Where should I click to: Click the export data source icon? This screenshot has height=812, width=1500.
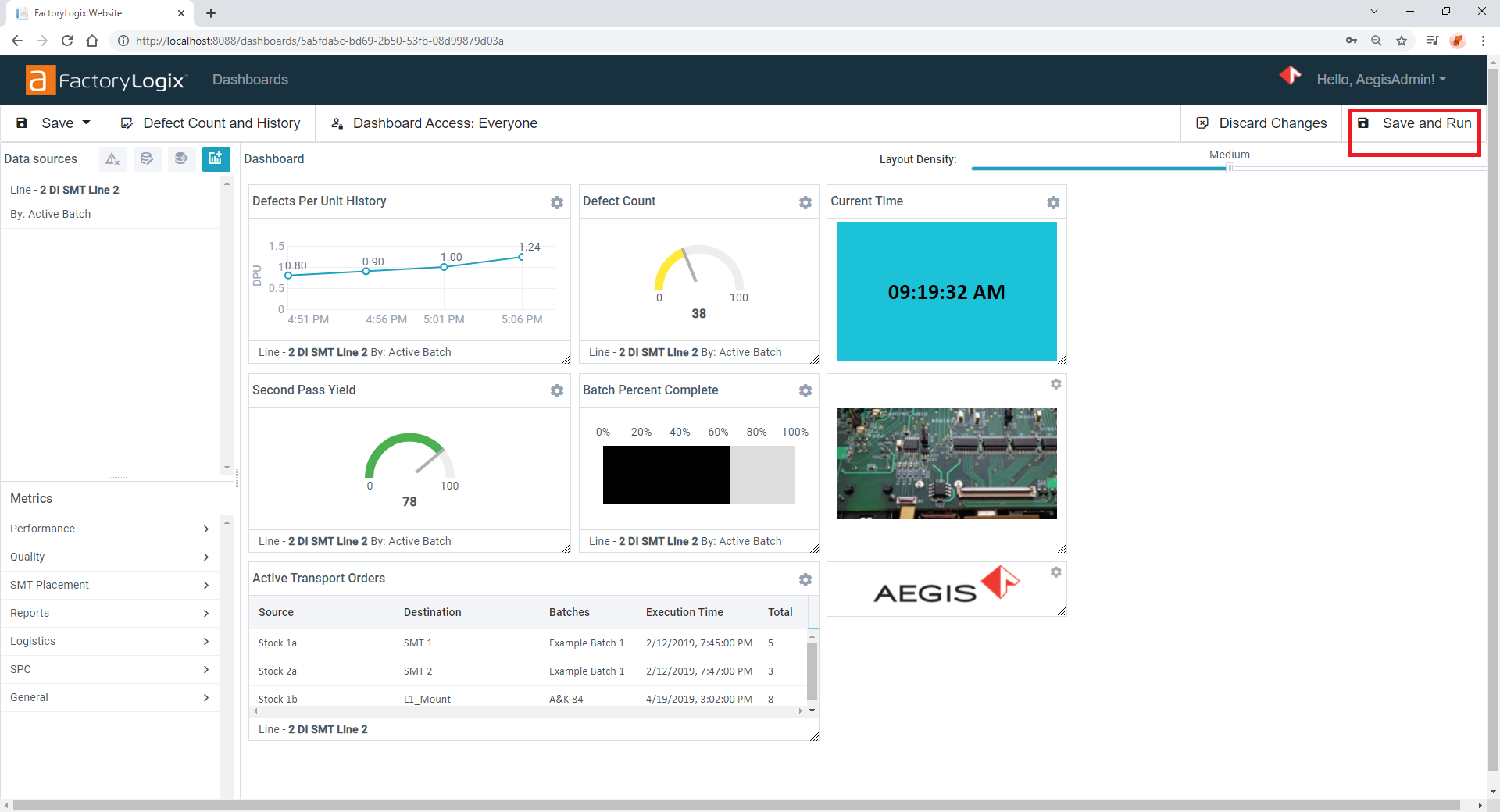(x=181, y=158)
